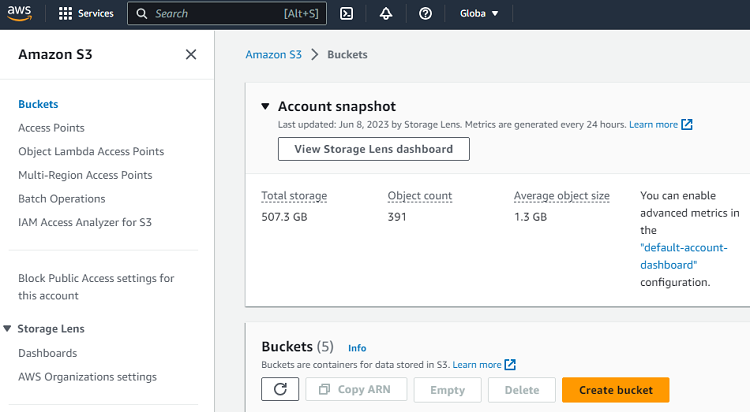Open the notifications bell
The image size is (750, 412).
(x=386, y=14)
